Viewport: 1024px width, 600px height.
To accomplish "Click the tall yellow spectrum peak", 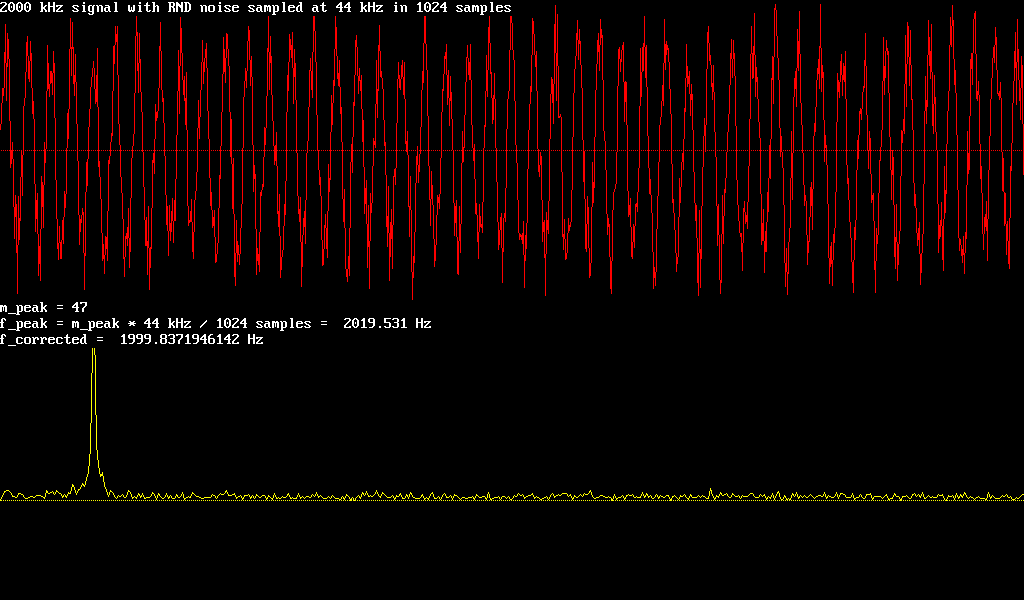I will 94,420.
